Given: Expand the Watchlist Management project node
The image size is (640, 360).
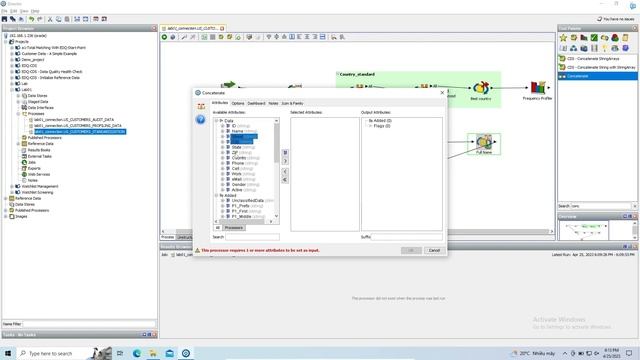Looking at the screenshot, I should pos(12,186).
